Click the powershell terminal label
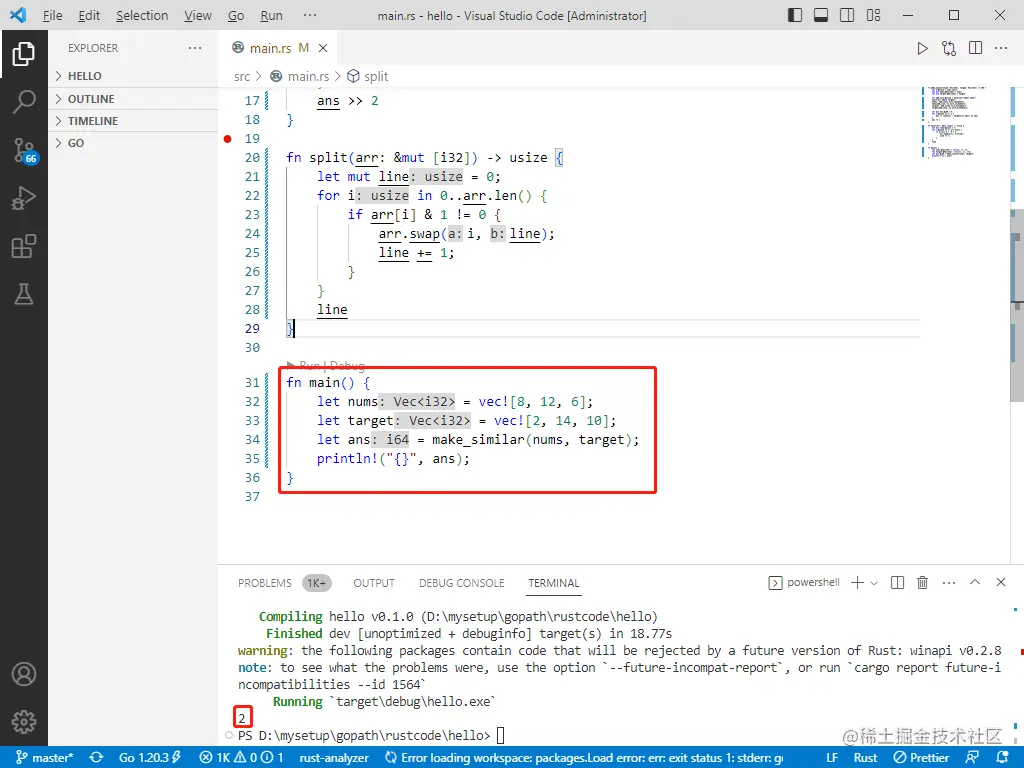 (813, 583)
